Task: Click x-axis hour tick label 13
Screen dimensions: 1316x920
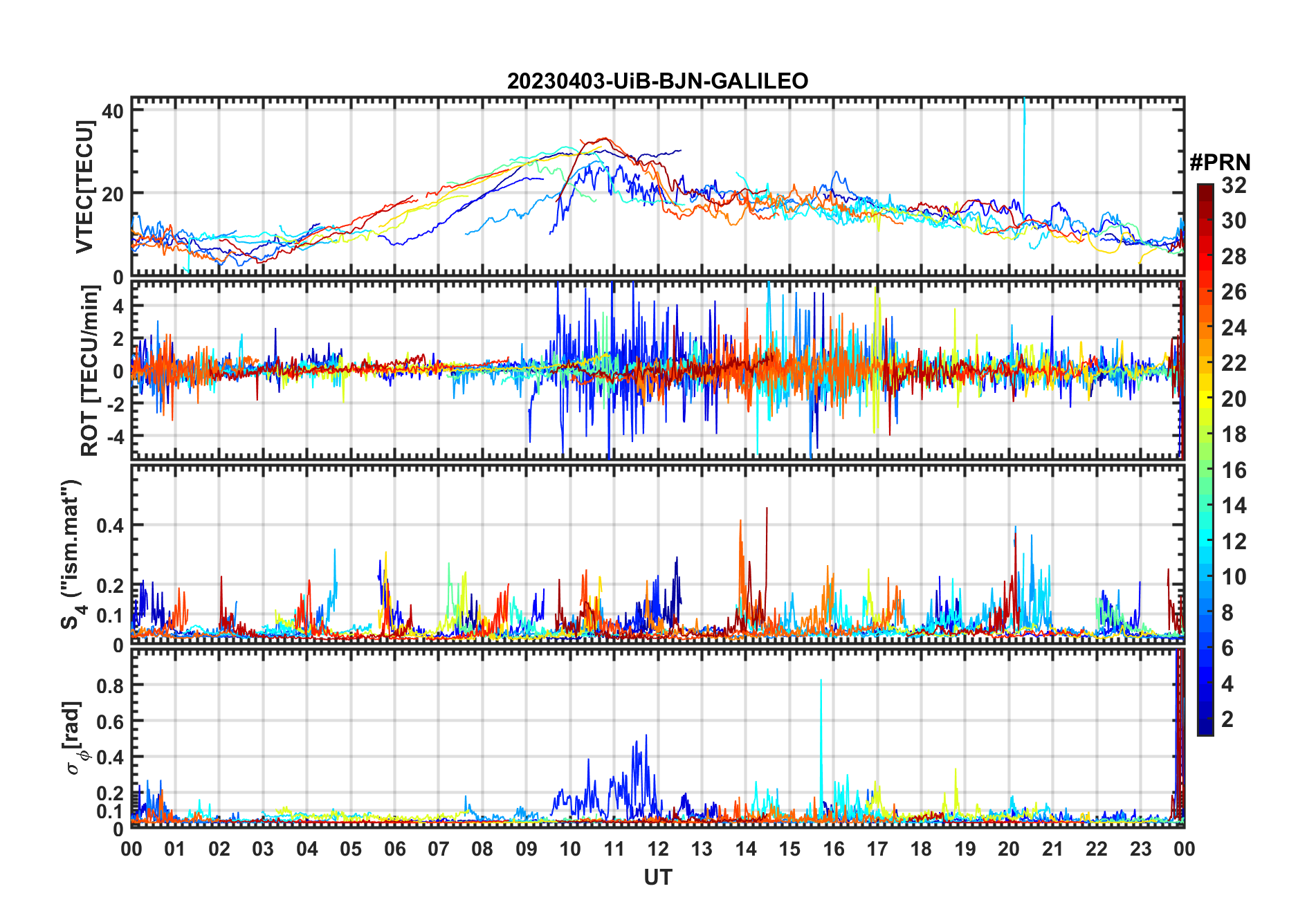Action: tap(702, 849)
